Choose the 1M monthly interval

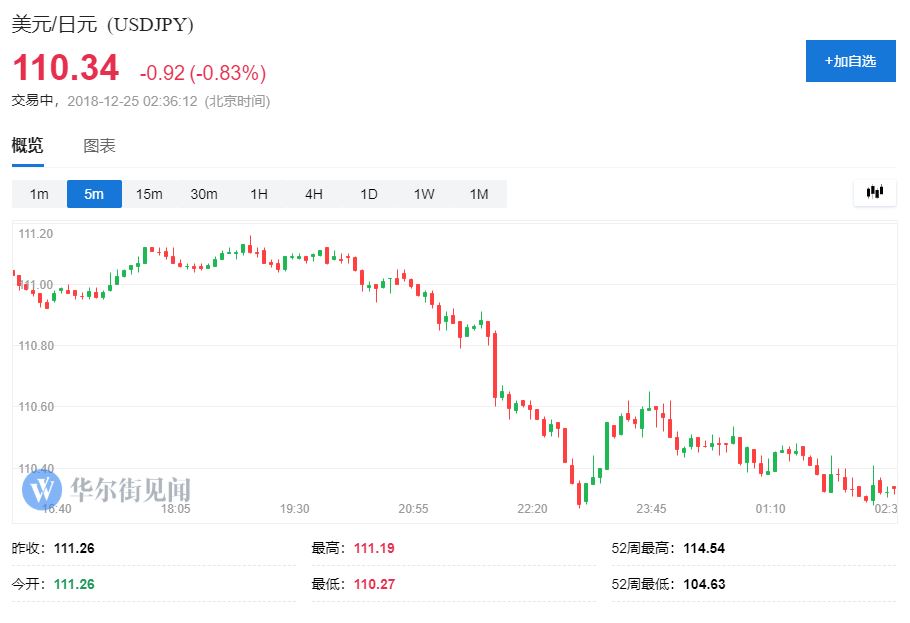pos(479,194)
